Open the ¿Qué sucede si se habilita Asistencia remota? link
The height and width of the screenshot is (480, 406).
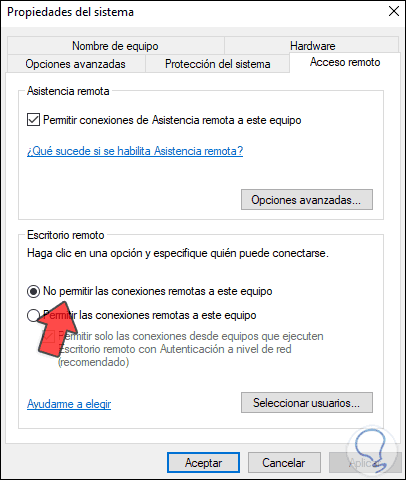tap(135, 151)
